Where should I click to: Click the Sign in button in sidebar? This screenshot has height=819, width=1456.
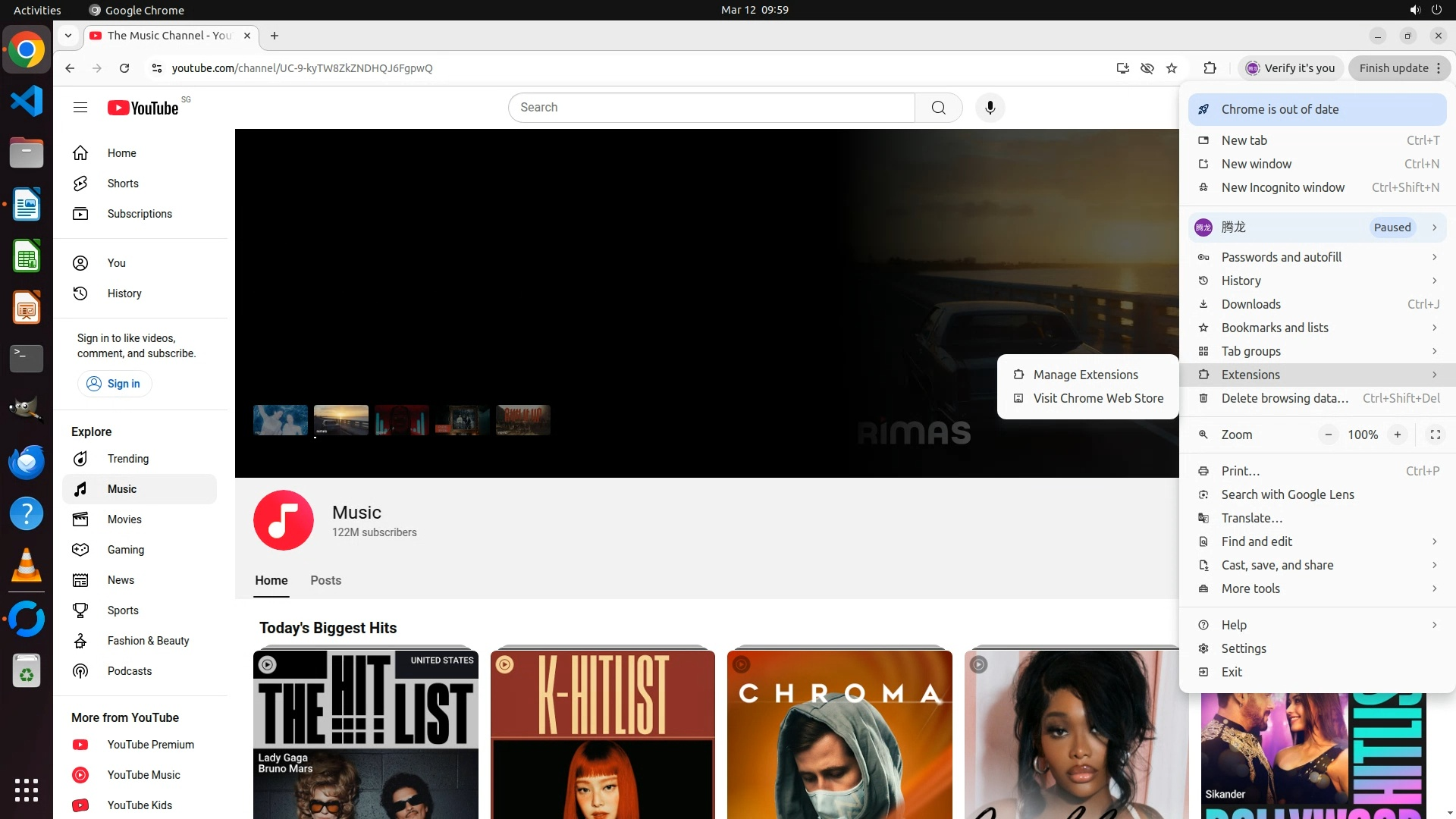(x=115, y=384)
